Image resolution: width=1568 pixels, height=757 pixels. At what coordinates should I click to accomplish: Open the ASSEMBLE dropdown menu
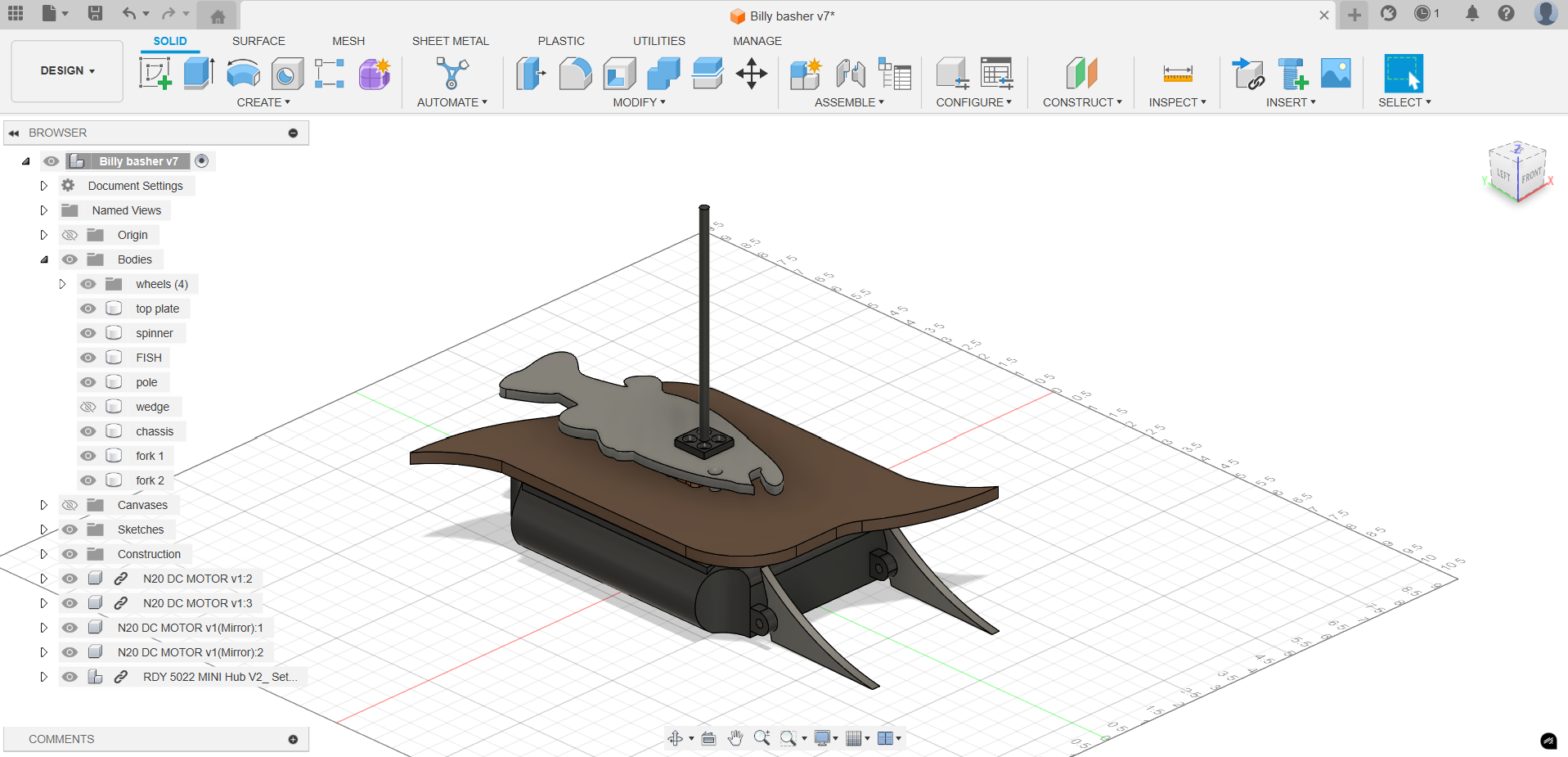(849, 102)
